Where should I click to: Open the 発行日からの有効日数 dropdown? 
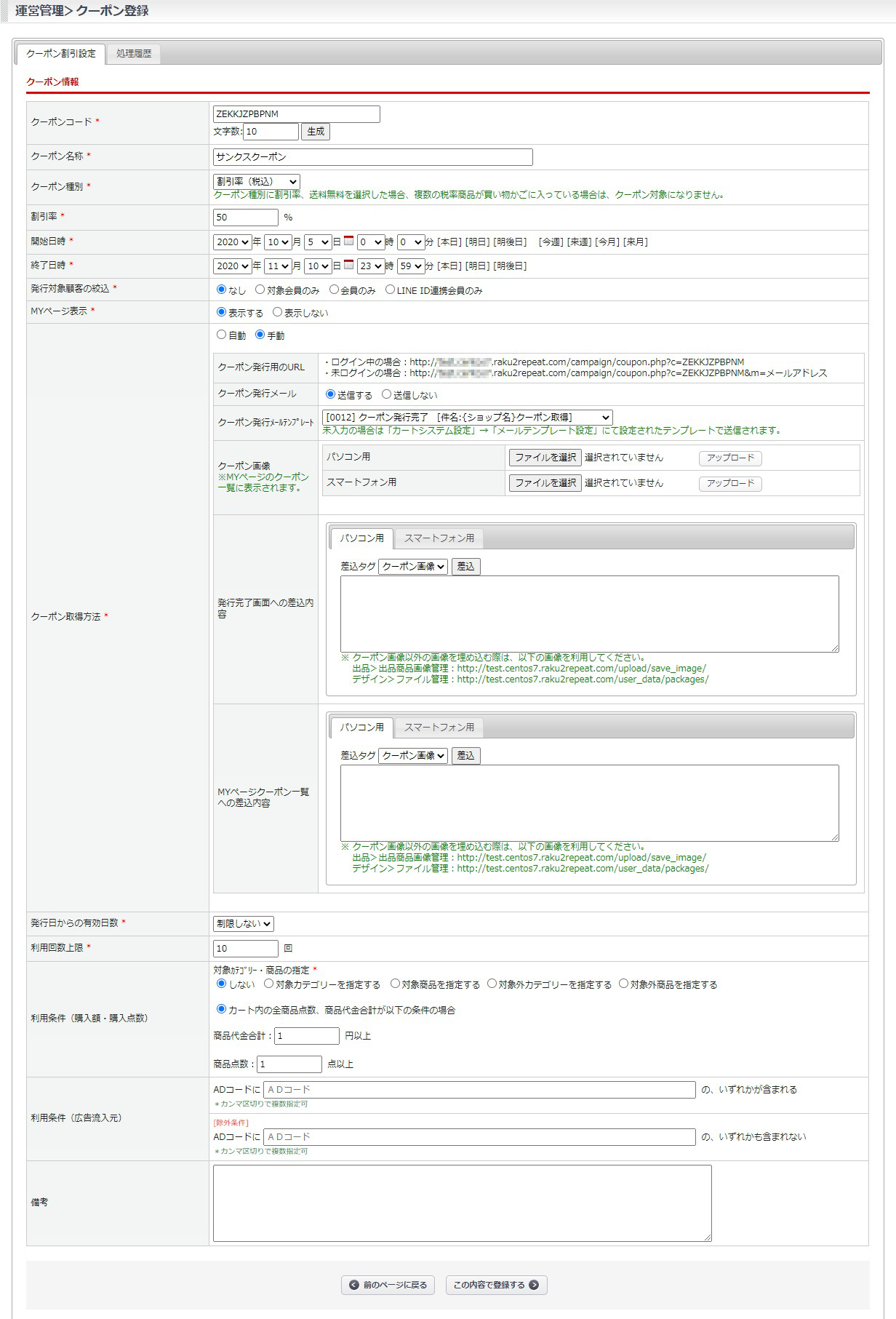coord(244,924)
